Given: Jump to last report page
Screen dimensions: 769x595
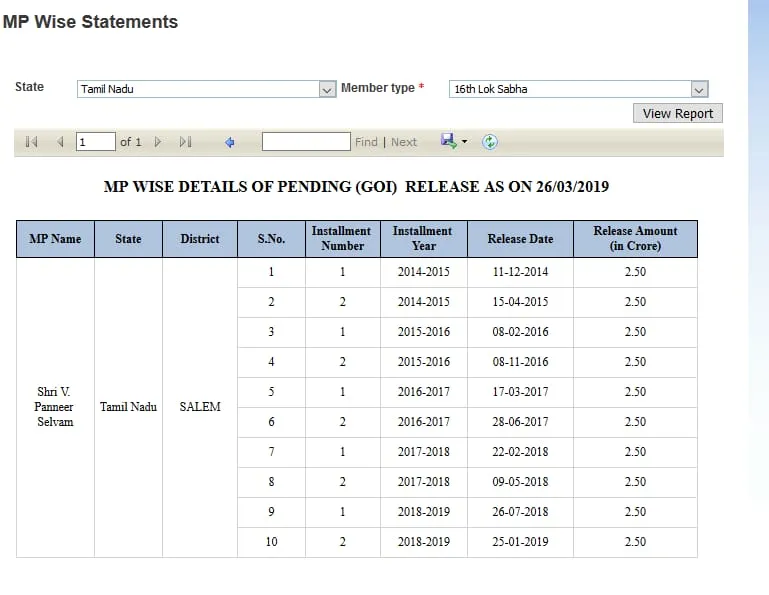Looking at the screenshot, I should [185, 142].
